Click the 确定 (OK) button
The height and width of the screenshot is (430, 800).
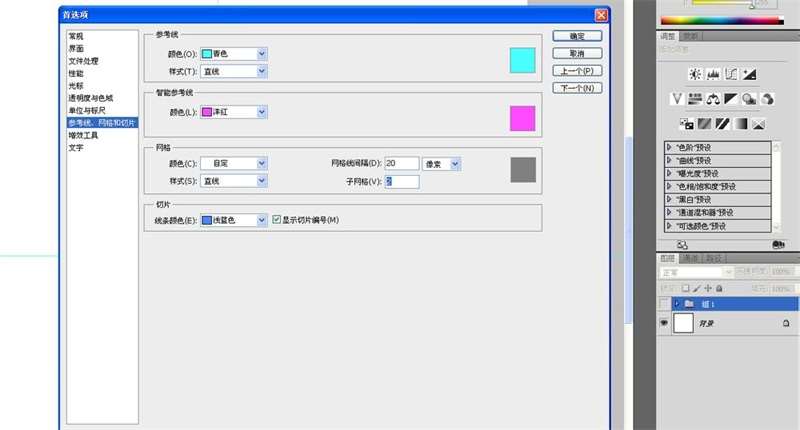tap(577, 36)
